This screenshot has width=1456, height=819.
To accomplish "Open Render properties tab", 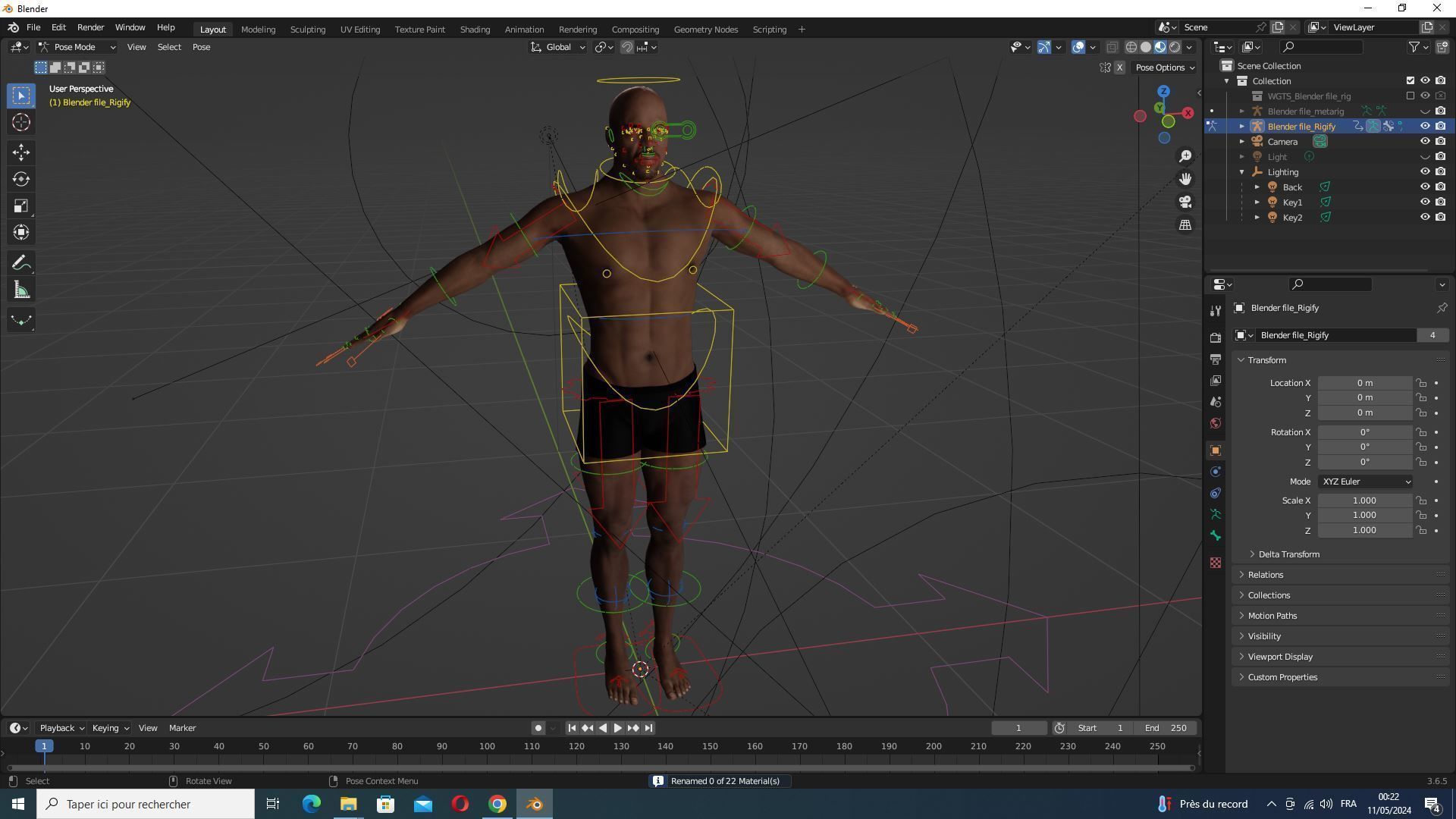I will coord(1216,337).
